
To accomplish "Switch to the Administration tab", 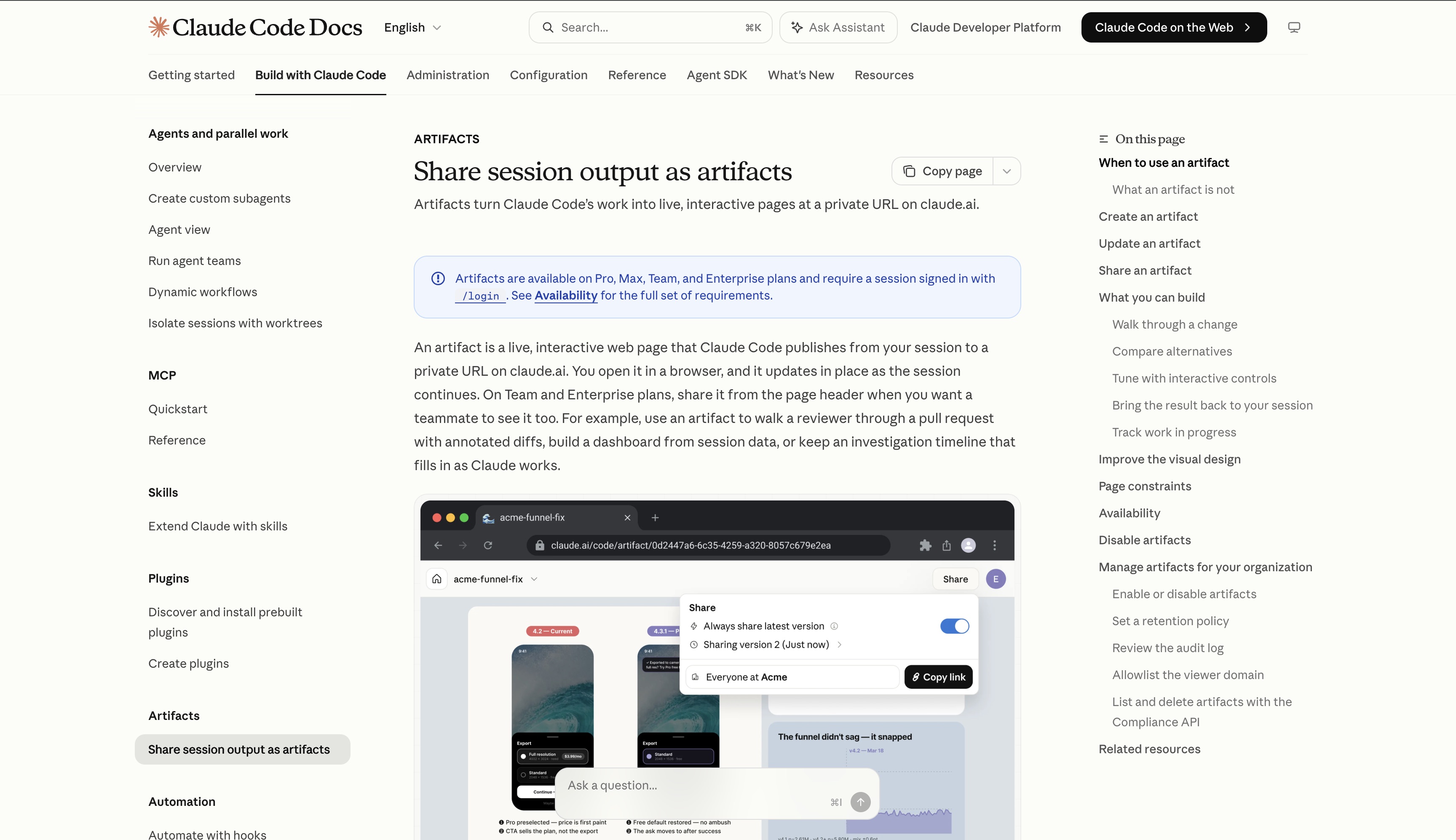I will 448,75.
